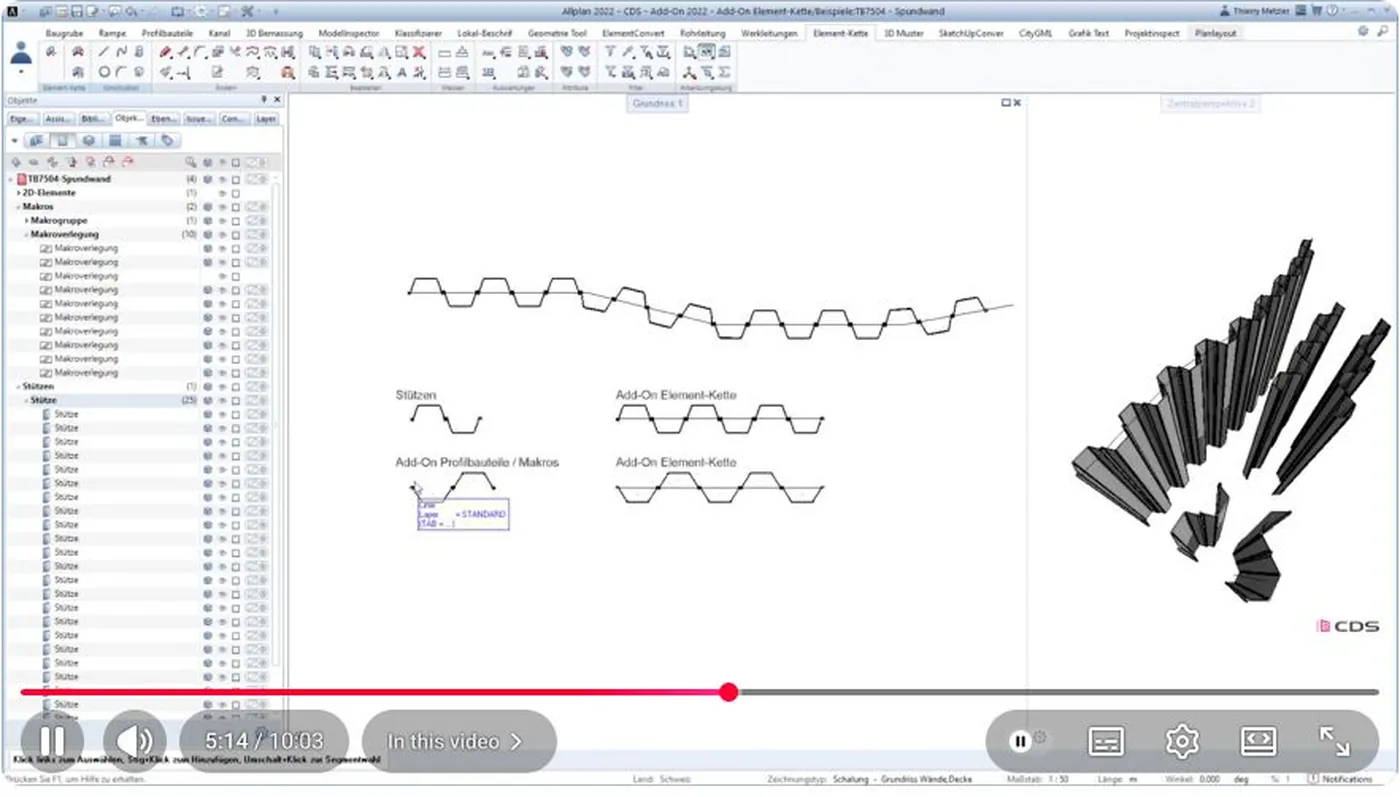Image resolution: width=1400 pixels, height=797 pixels.
Task: Pause the video with the pause button
Action: click(52, 741)
